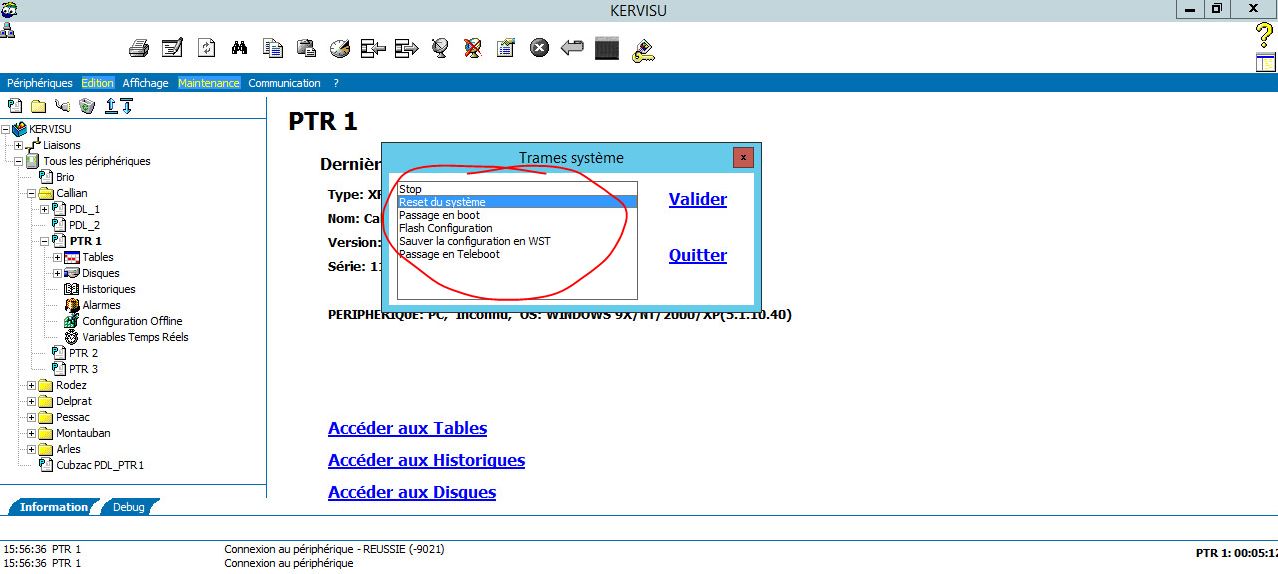Click the yellow help question mark icon
Viewport: 1278px width, 574px height.
click(1265, 34)
